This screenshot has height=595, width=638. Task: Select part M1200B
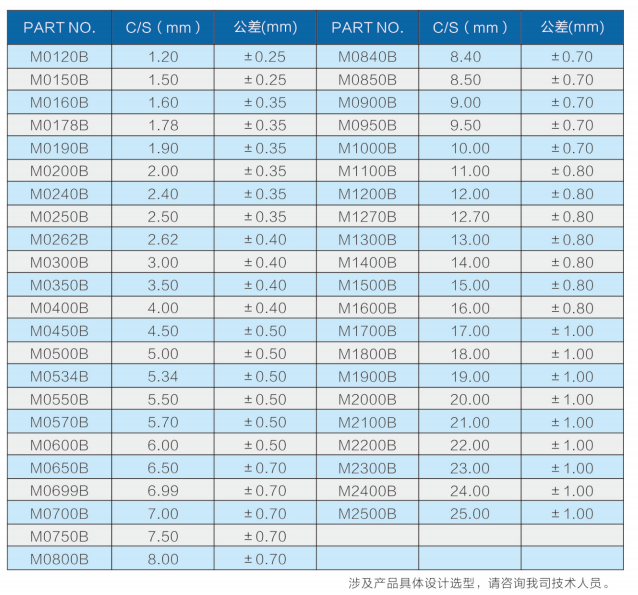pyautogui.click(x=367, y=194)
